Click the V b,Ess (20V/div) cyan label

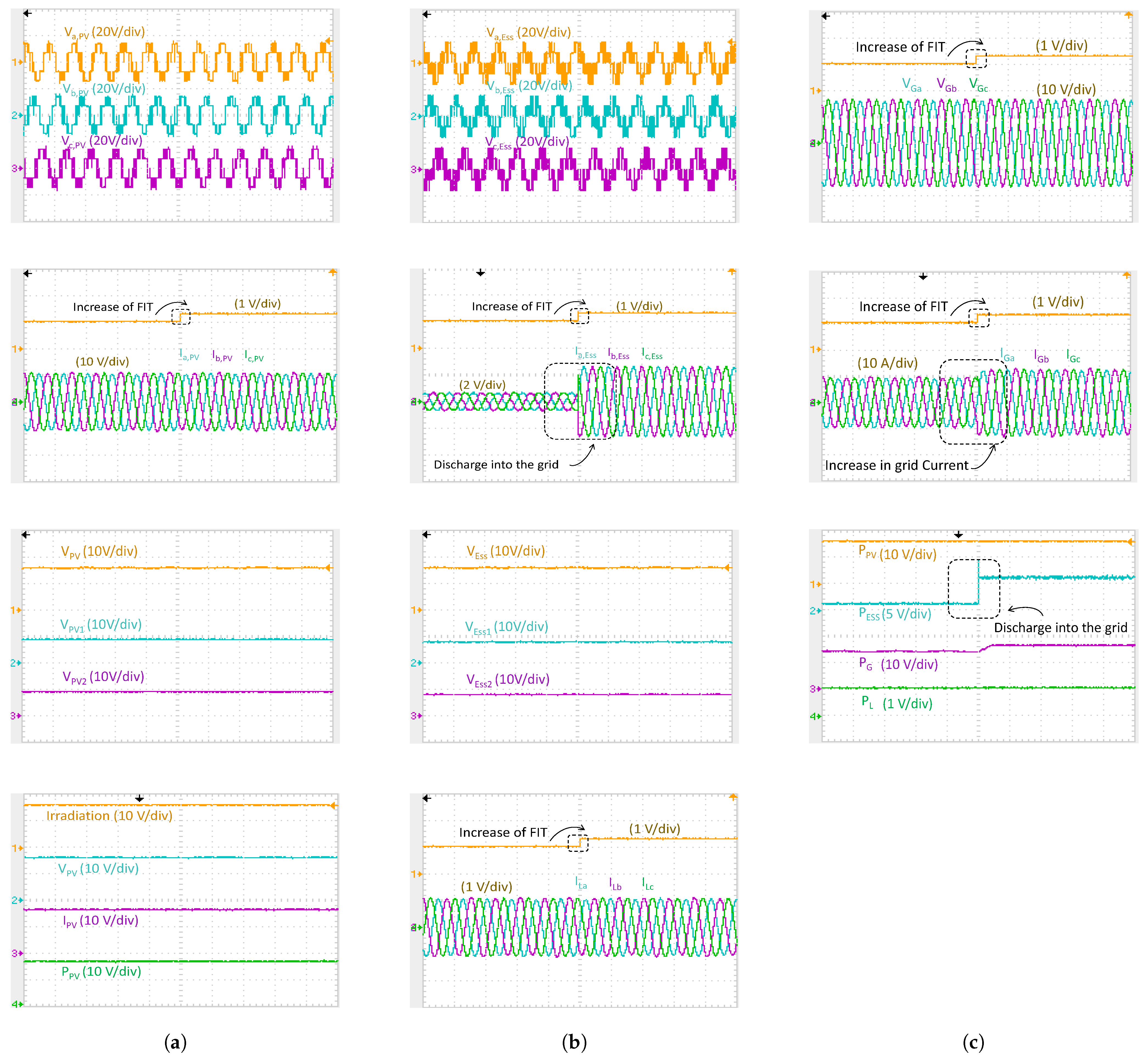(529, 87)
